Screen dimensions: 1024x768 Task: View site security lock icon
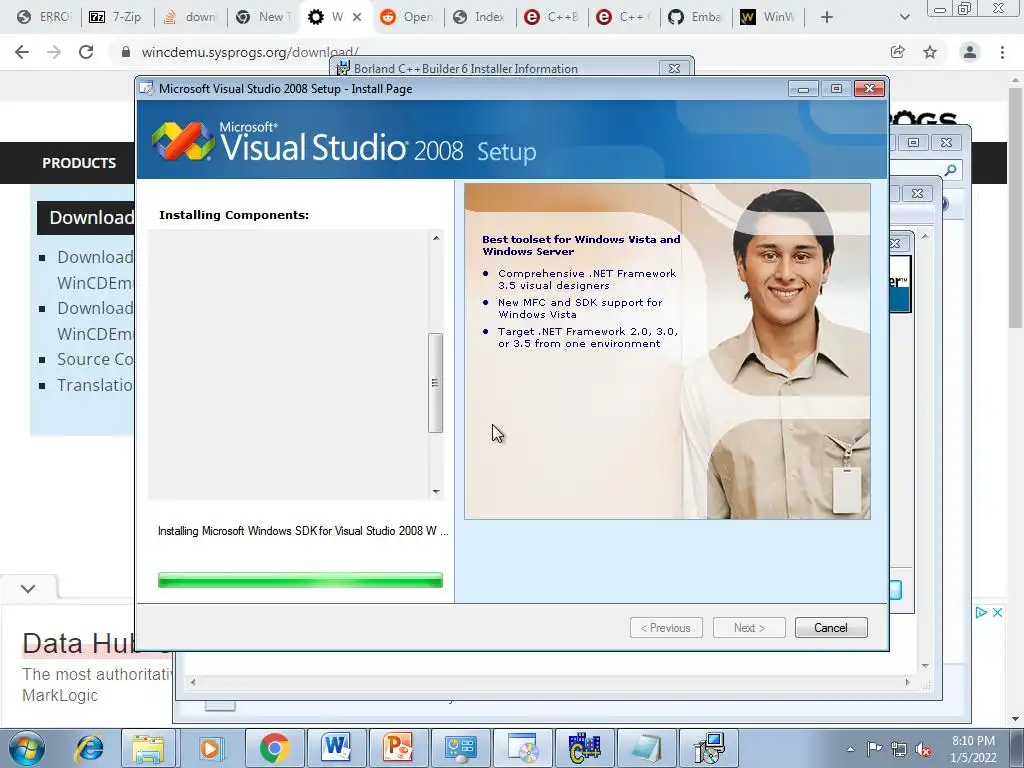tap(126, 52)
